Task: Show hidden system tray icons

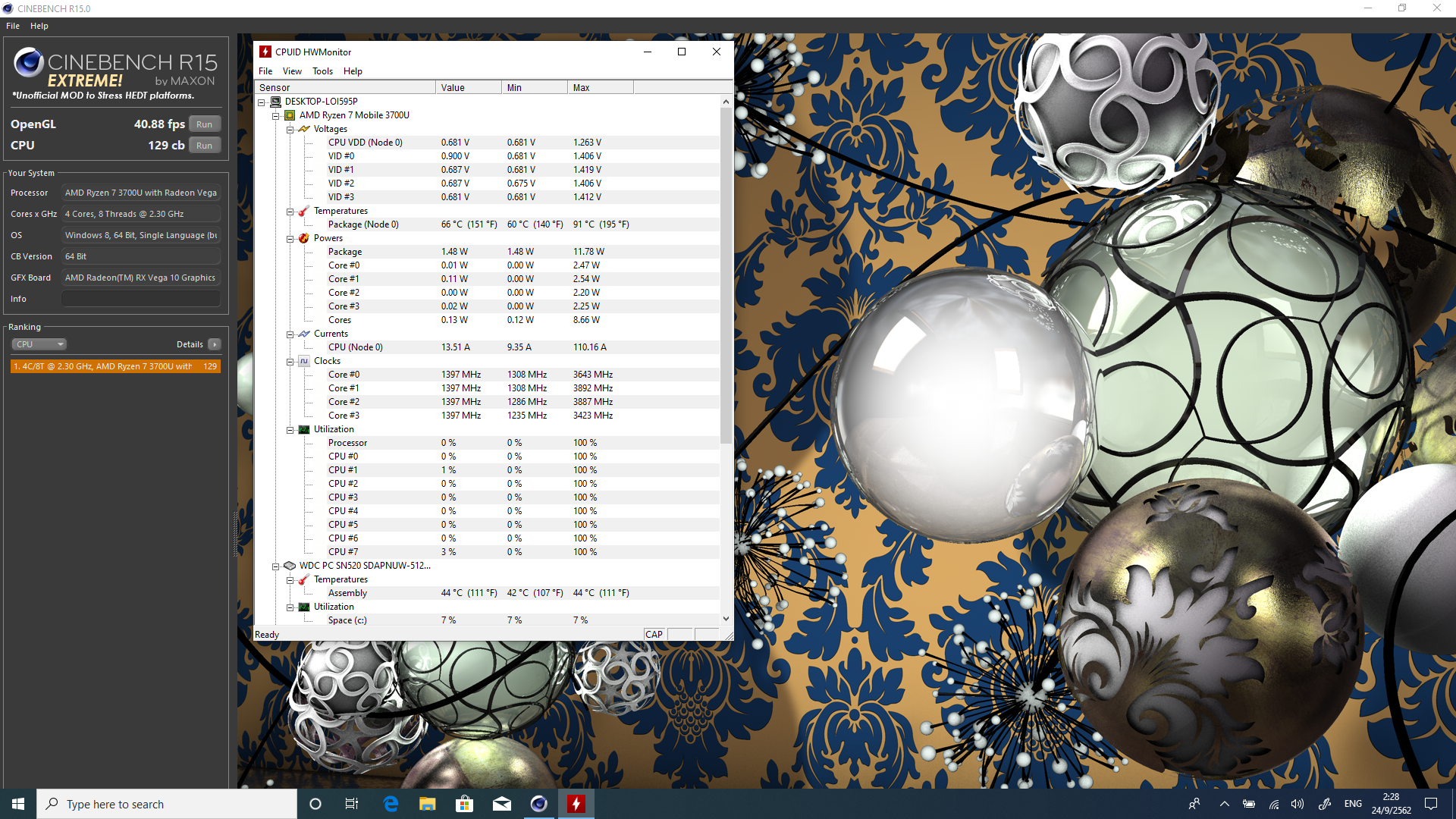Action: coord(1224,804)
